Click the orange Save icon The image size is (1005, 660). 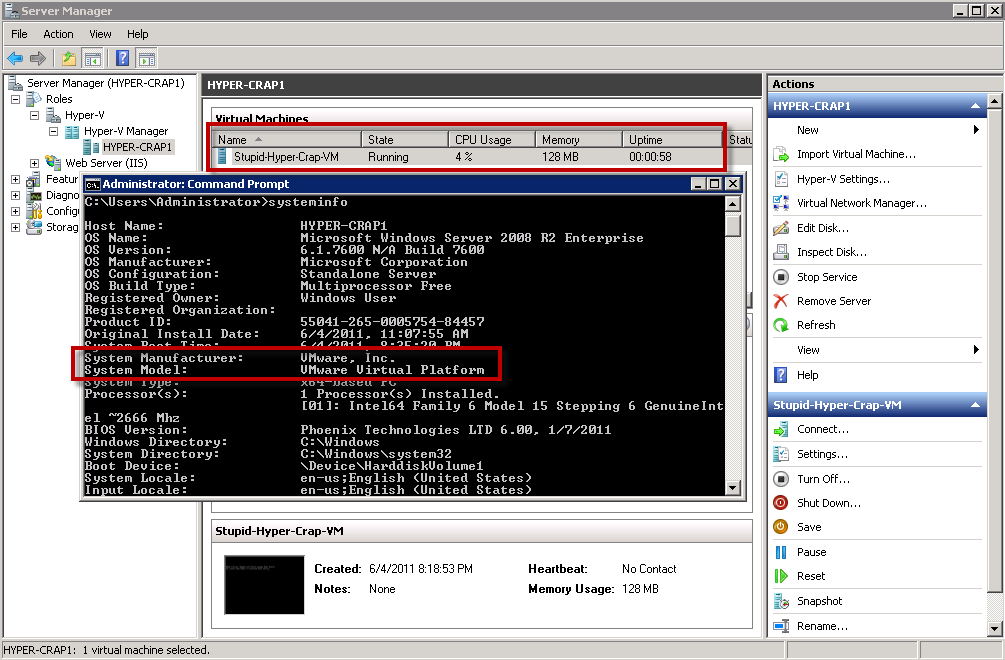(x=781, y=527)
